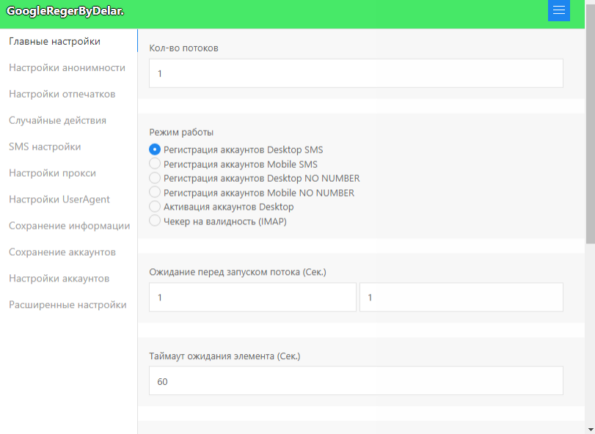Click the GoogleRegerByDelar title logo
This screenshot has width=595, height=434.
(65, 11)
